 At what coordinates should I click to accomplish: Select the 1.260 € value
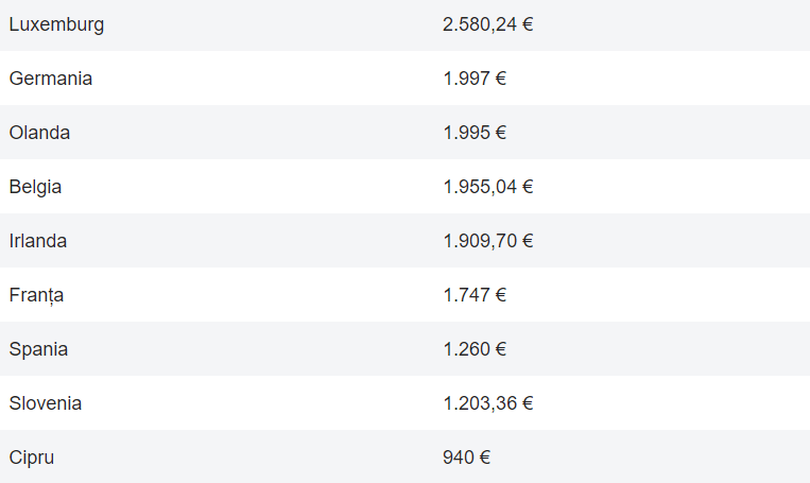(474, 349)
